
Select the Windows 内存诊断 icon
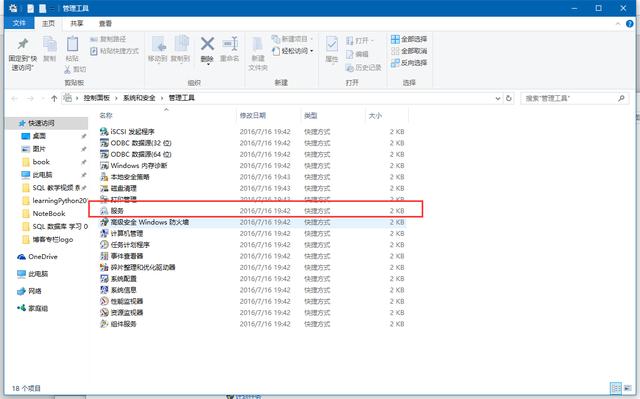(104, 165)
